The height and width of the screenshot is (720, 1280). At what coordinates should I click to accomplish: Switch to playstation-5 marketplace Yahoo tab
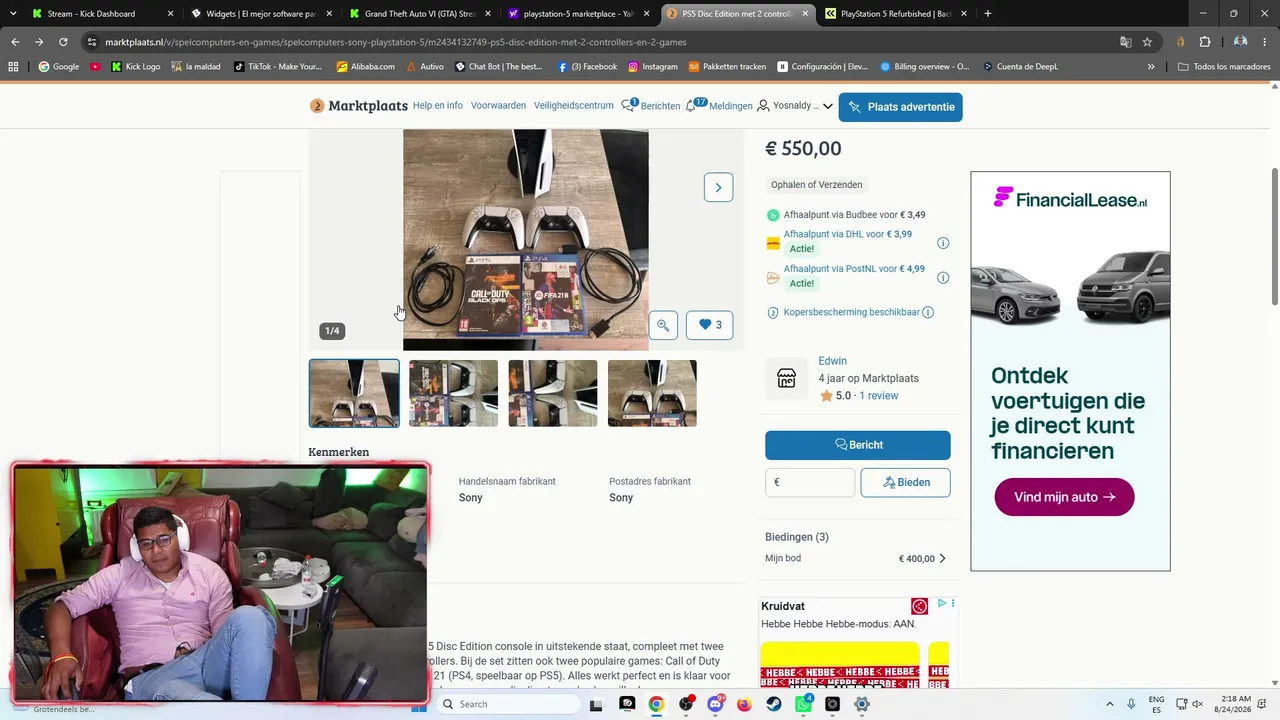pyautogui.click(x=578, y=14)
